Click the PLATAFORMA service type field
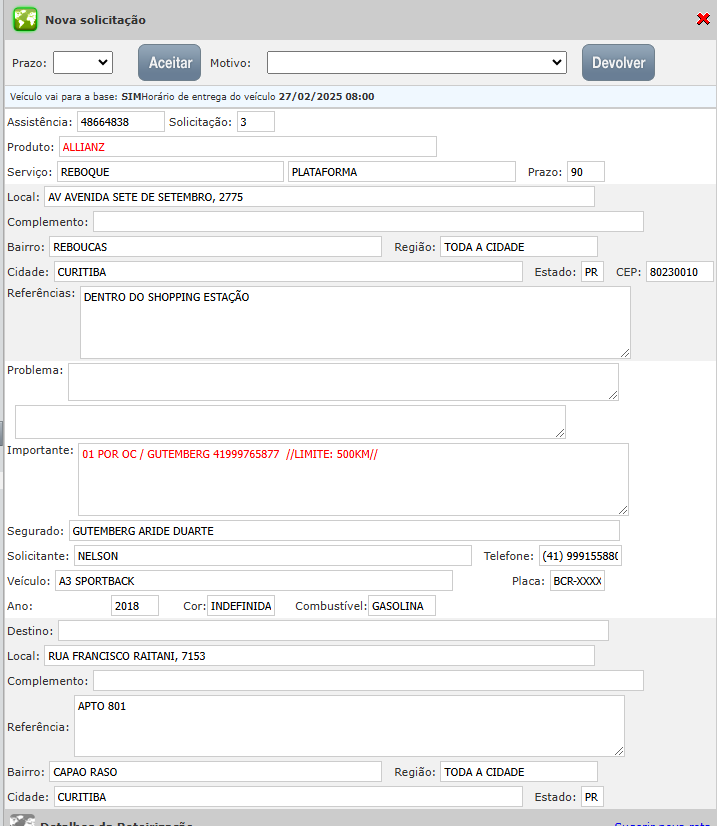722x826 pixels. [401, 172]
